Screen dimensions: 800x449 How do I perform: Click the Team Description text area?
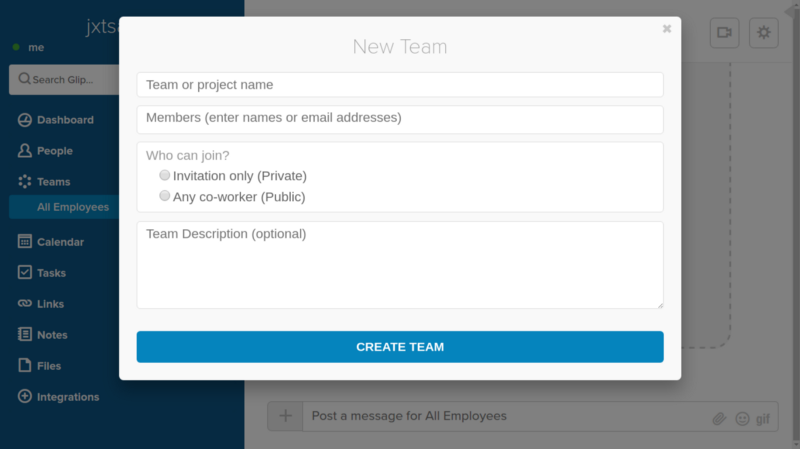(400, 265)
